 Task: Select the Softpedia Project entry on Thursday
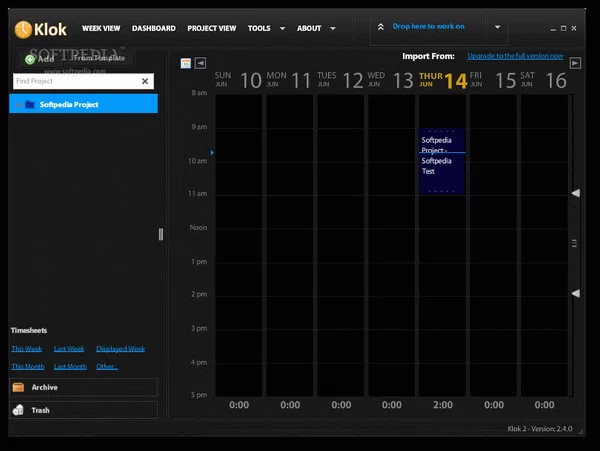point(441,145)
